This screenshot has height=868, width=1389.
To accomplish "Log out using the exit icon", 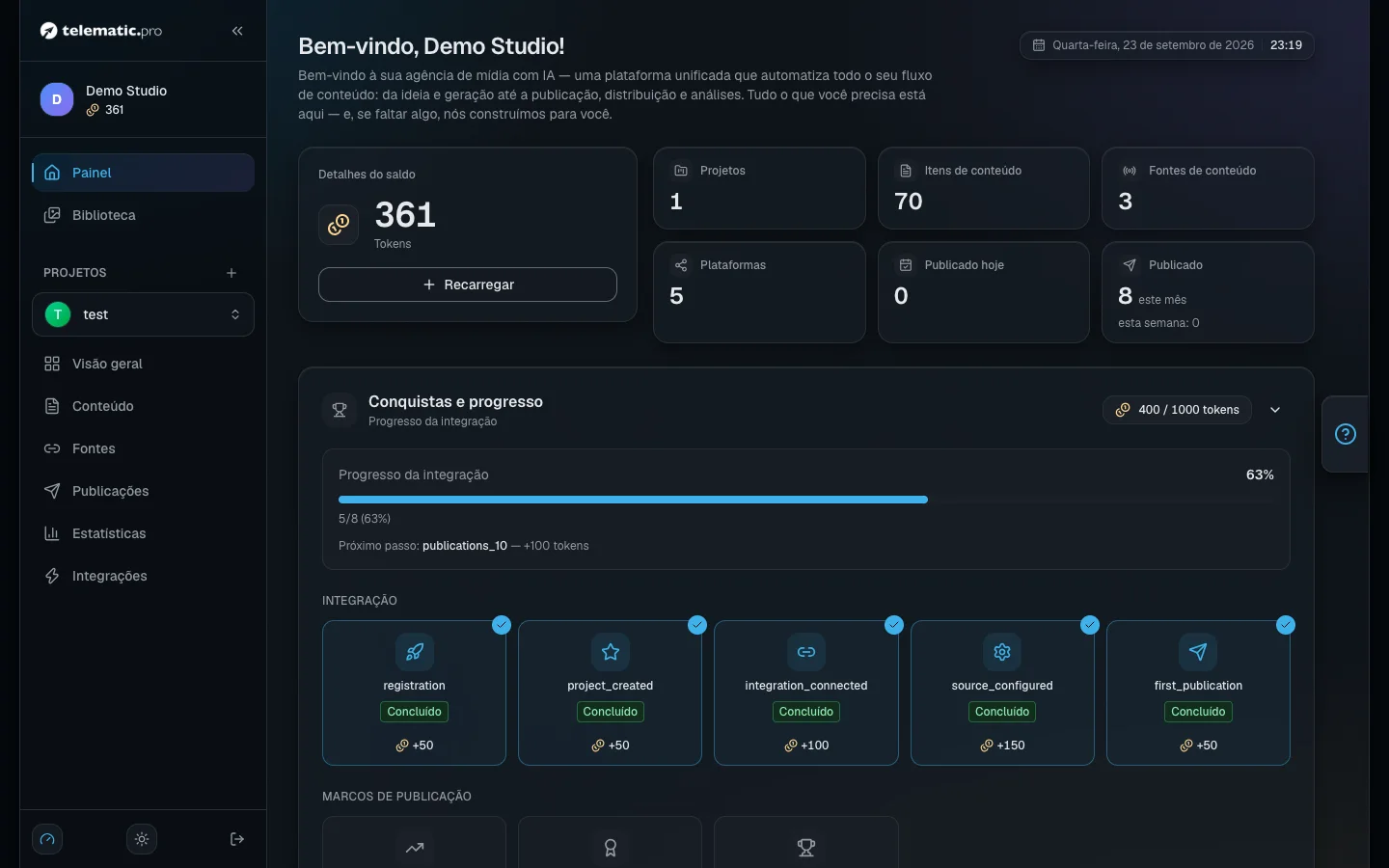I will pyautogui.click(x=237, y=839).
